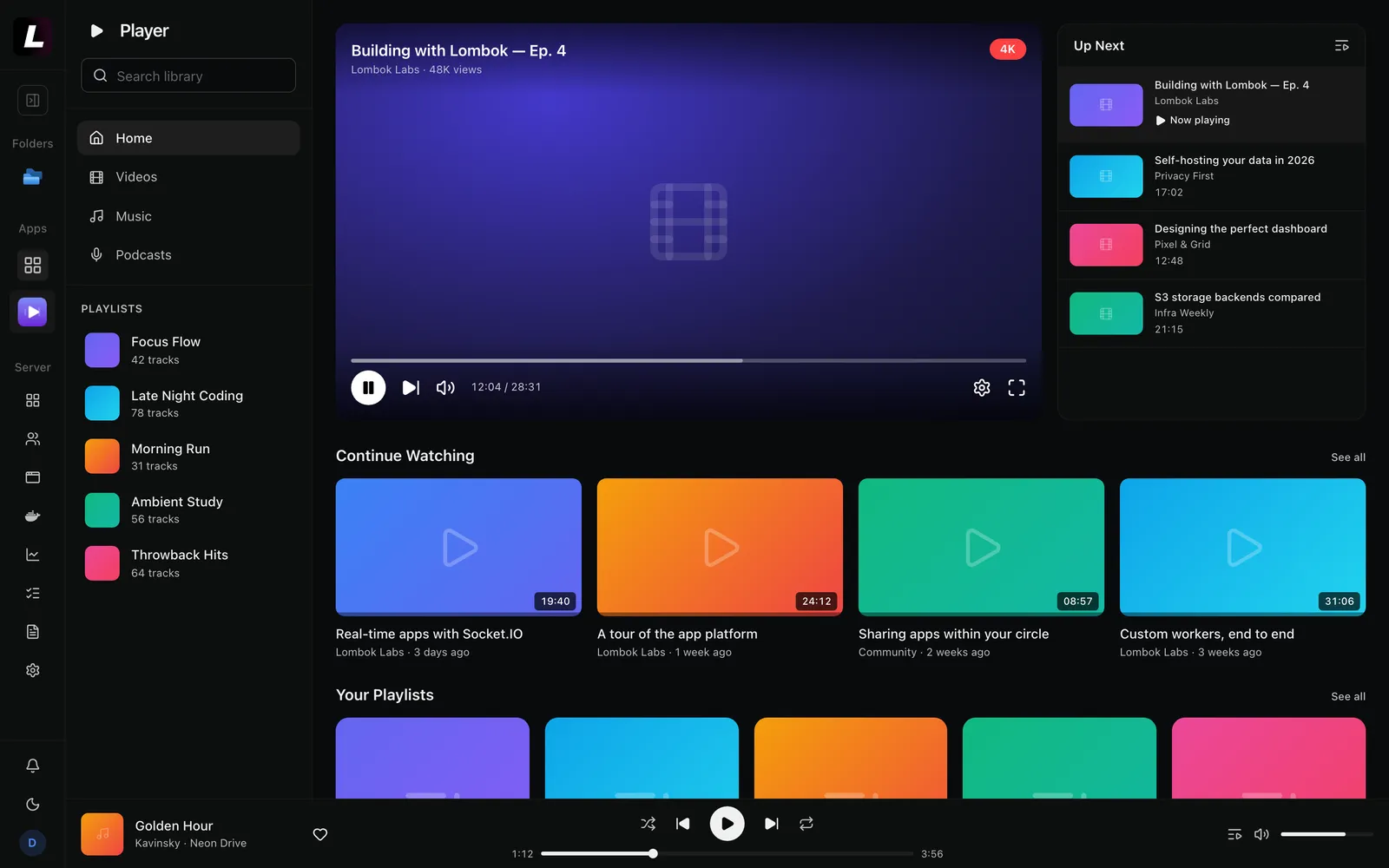Open the Folders icon in the rail
This screenshot has width=1389, height=868.
pyautogui.click(x=32, y=177)
